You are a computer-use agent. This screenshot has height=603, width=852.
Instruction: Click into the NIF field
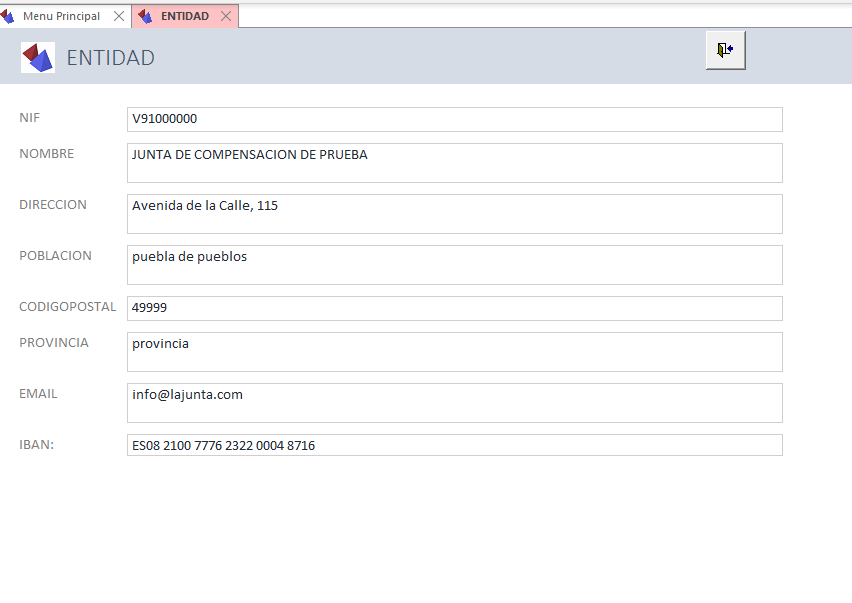click(x=454, y=119)
